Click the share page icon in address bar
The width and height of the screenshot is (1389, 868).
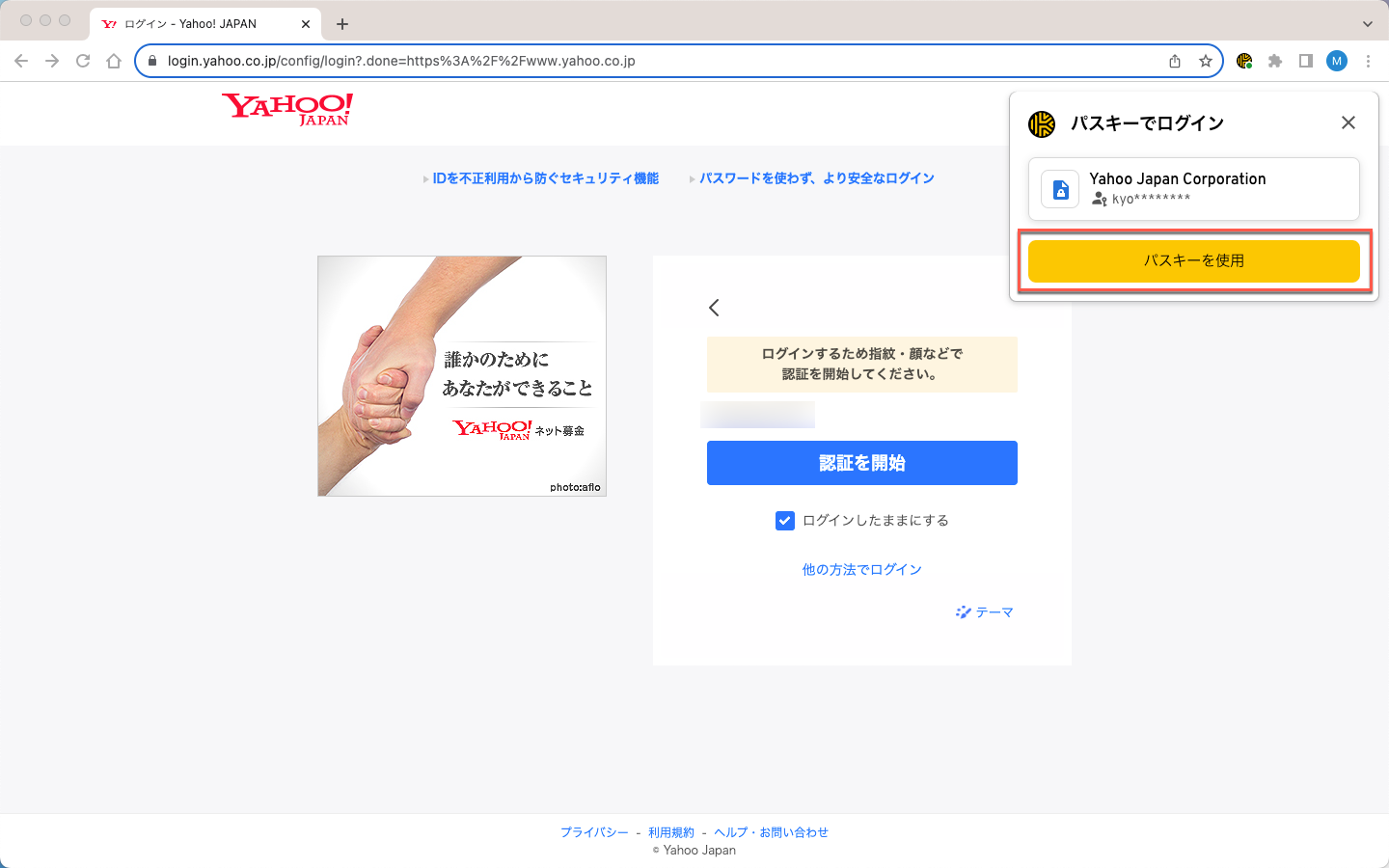point(1175,61)
